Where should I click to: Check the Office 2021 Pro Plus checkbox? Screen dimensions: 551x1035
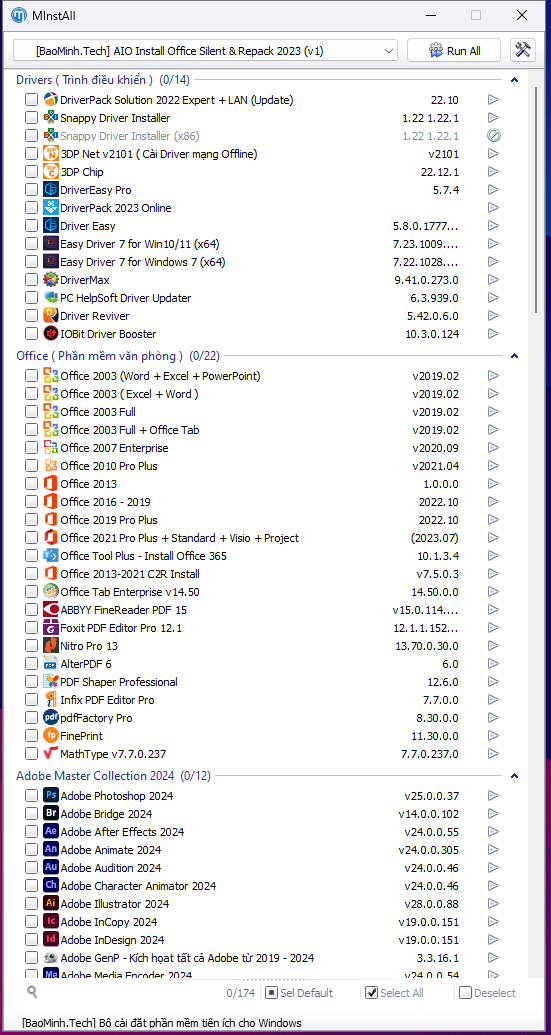click(31, 538)
